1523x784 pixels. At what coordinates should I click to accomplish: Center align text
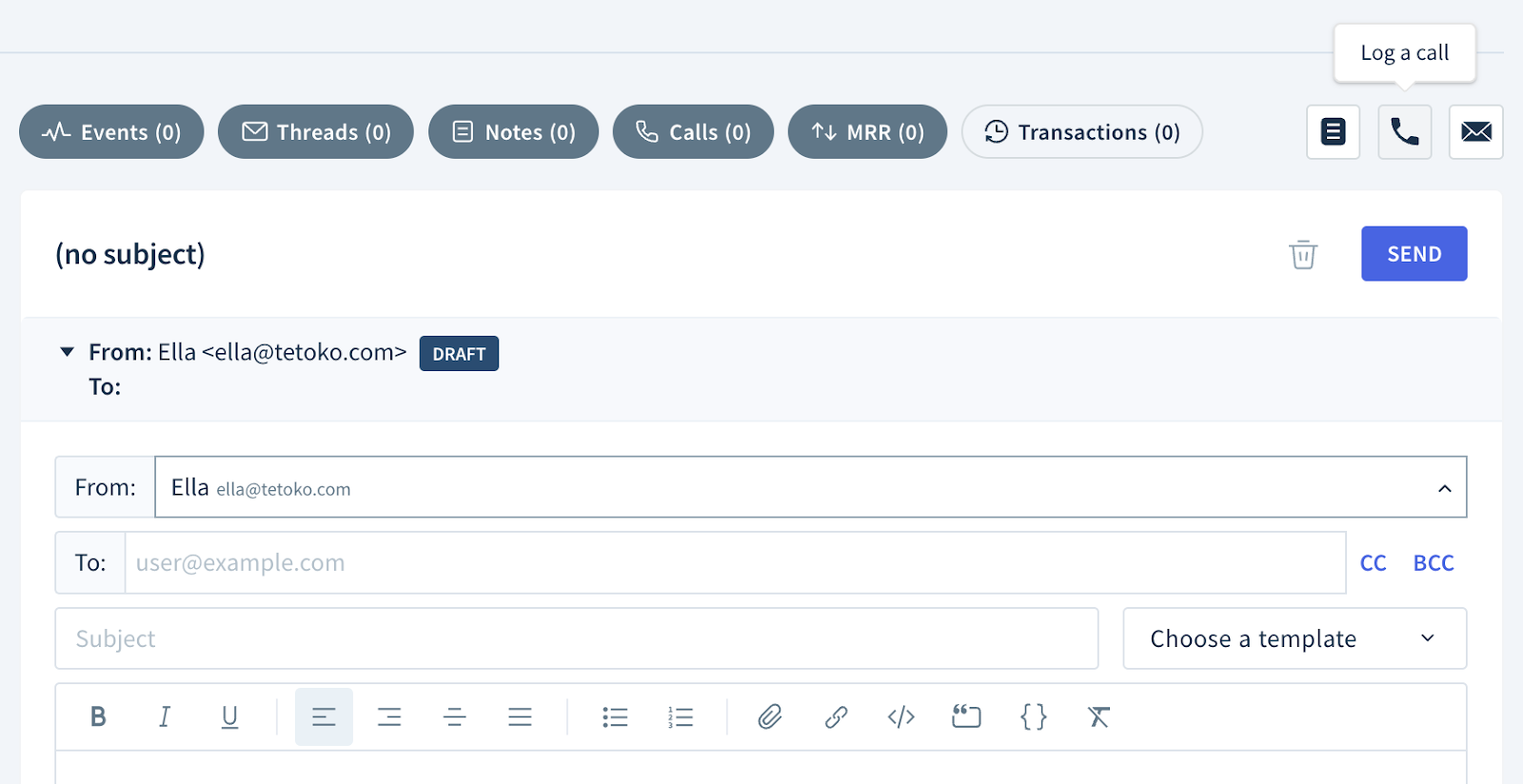[x=455, y=716]
